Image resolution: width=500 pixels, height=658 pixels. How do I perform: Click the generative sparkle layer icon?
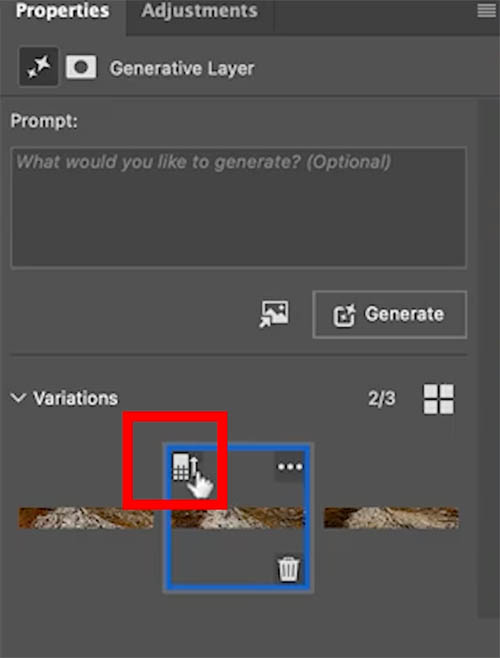coord(39,67)
